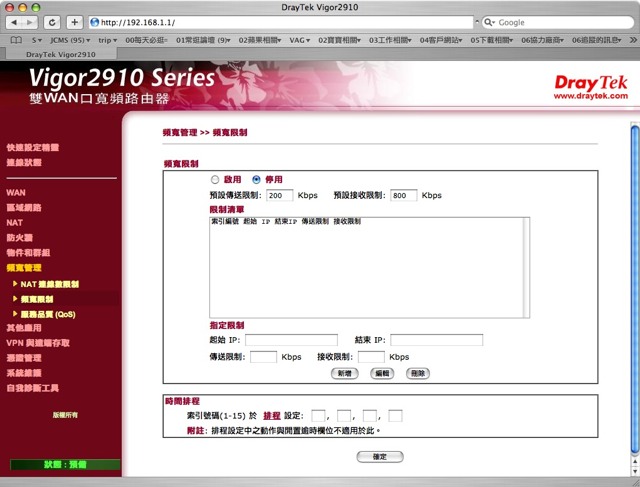Open the bookmarks library book icon
The height and width of the screenshot is (487, 640).
pos(16,40)
